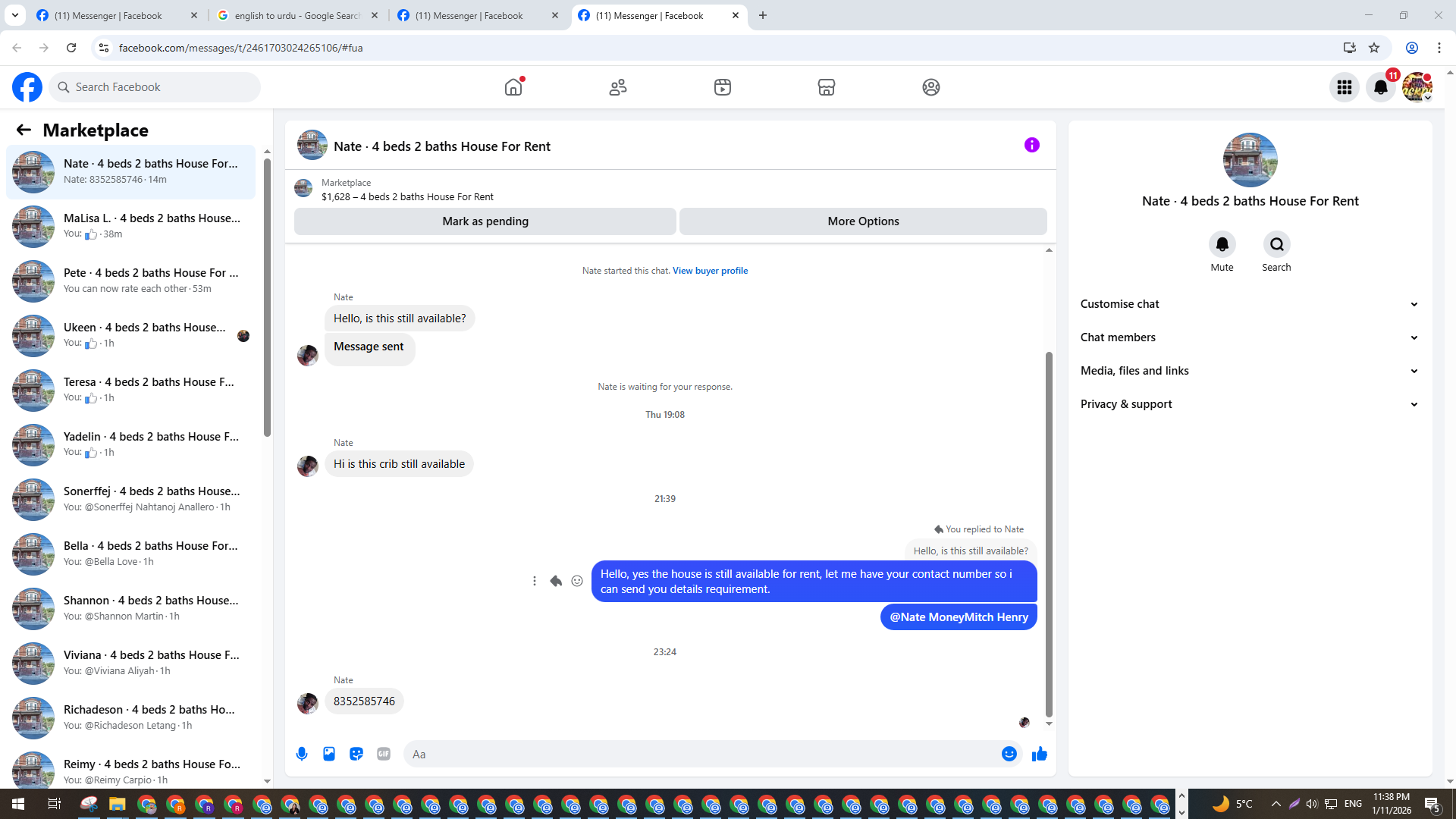This screenshot has height=819, width=1456.
Task: Open Teresa conversation
Action: [130, 390]
